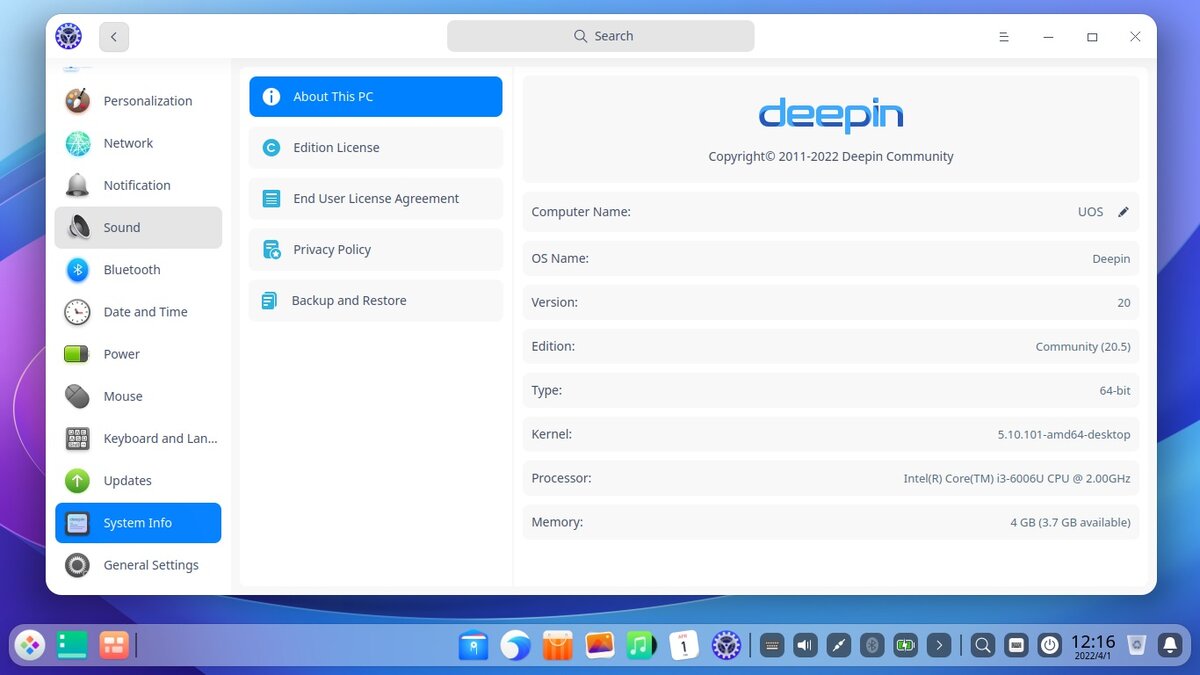
Task: Click the OS Name value Deepin
Action: point(1111,259)
